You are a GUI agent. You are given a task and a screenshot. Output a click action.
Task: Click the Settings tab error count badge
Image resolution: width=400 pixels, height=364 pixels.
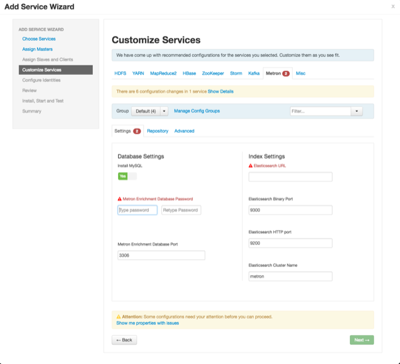137,131
